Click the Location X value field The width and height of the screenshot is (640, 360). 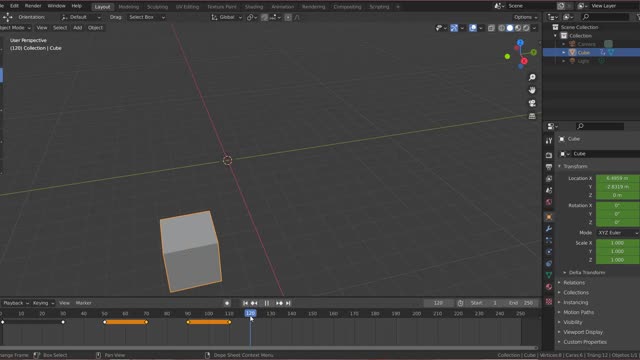tap(618, 178)
